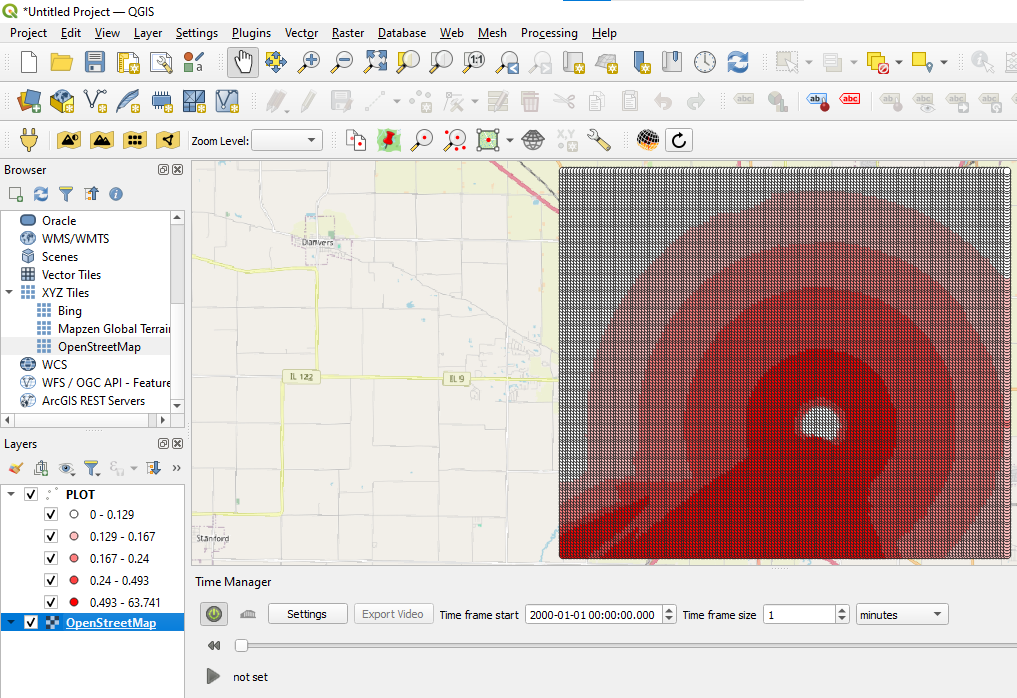Expand more Layers panel tools chevron

(x=176, y=468)
